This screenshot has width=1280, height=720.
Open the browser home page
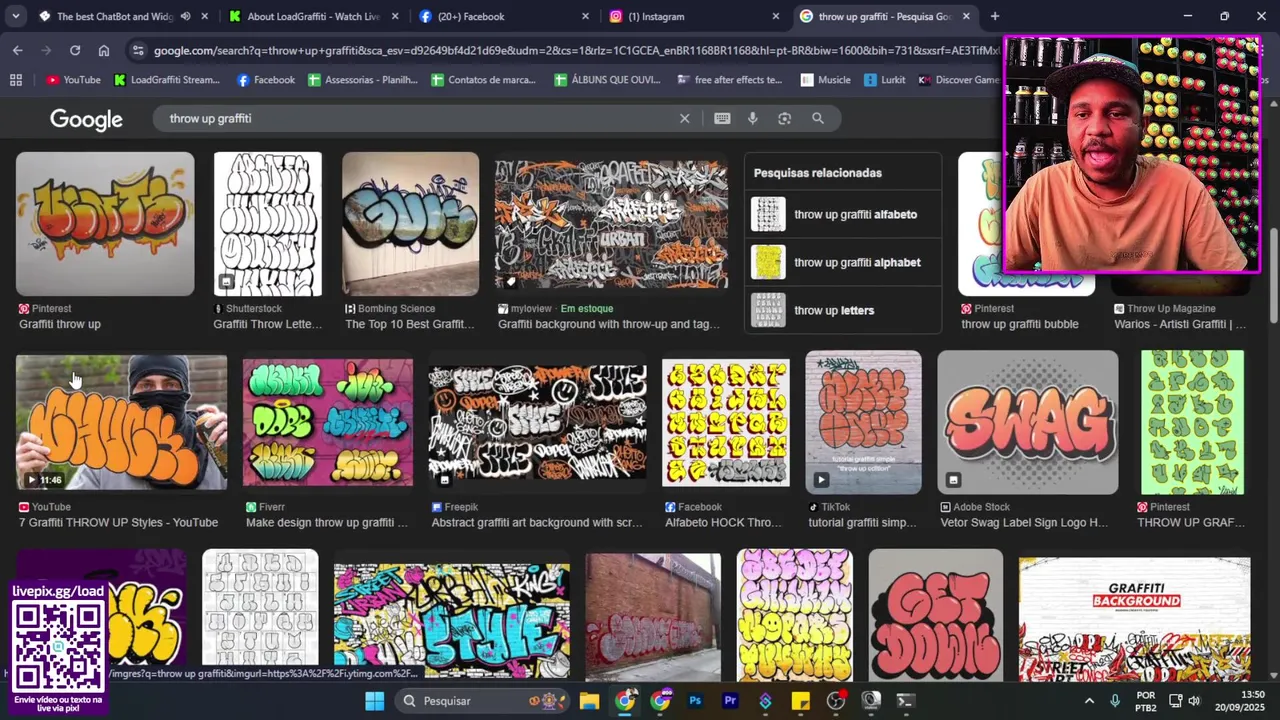[x=104, y=50]
